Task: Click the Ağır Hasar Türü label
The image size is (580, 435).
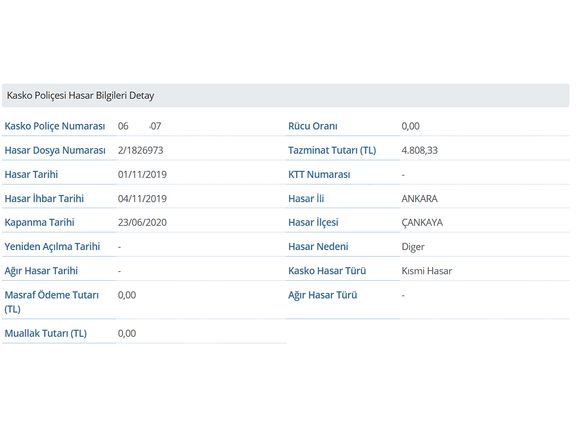Action: (323, 295)
